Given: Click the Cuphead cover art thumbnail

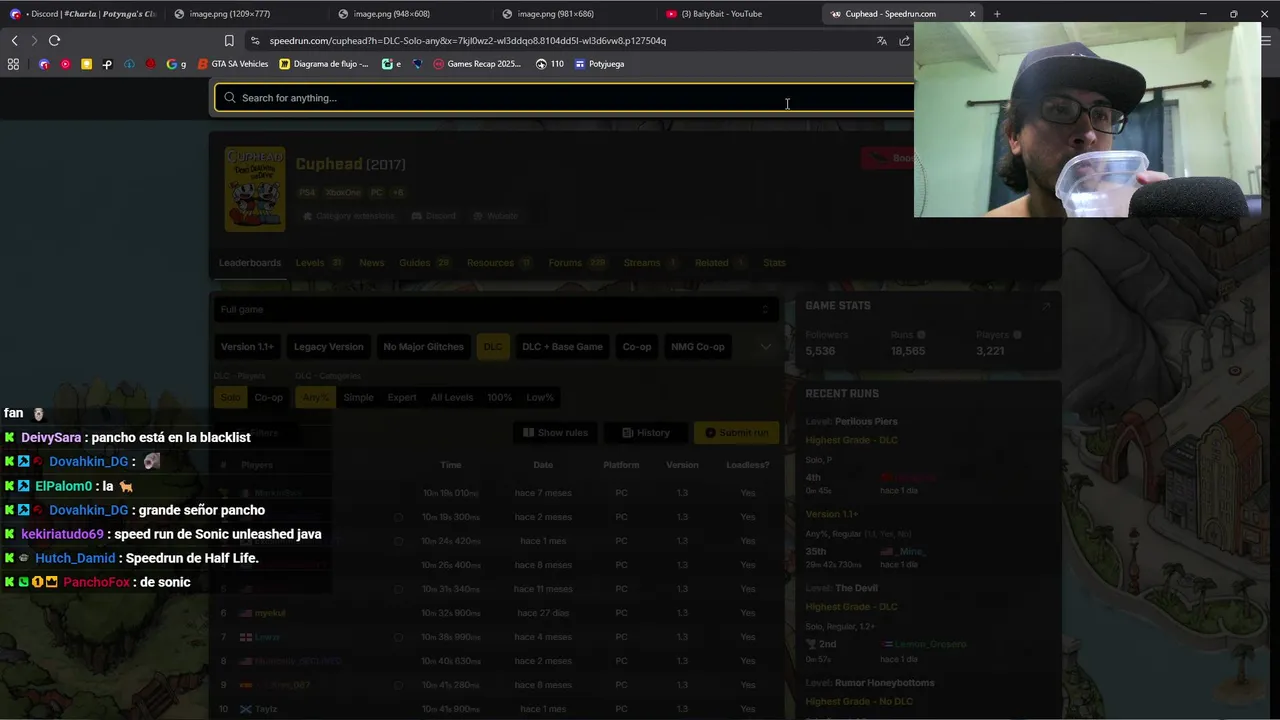Looking at the screenshot, I should (255, 190).
